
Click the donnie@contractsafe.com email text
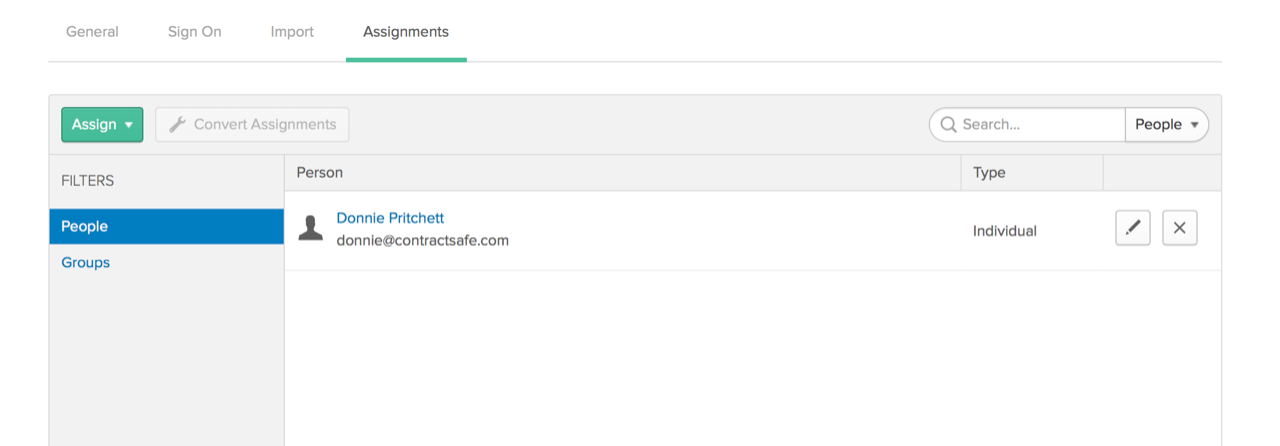point(422,240)
